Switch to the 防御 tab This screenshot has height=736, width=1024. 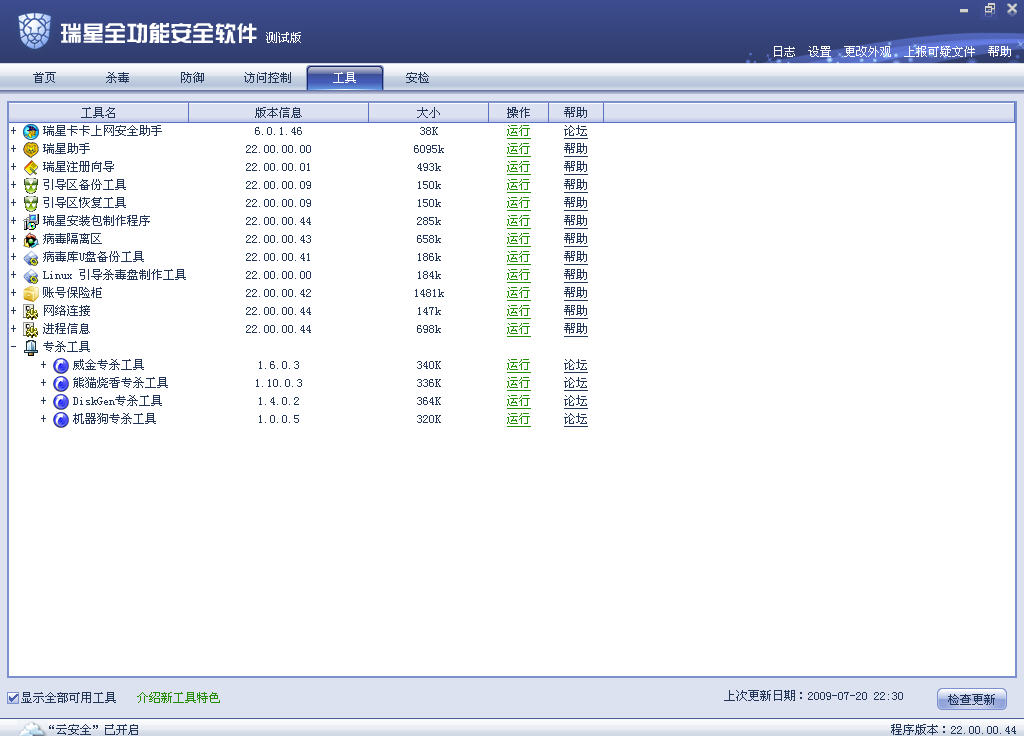coord(192,78)
